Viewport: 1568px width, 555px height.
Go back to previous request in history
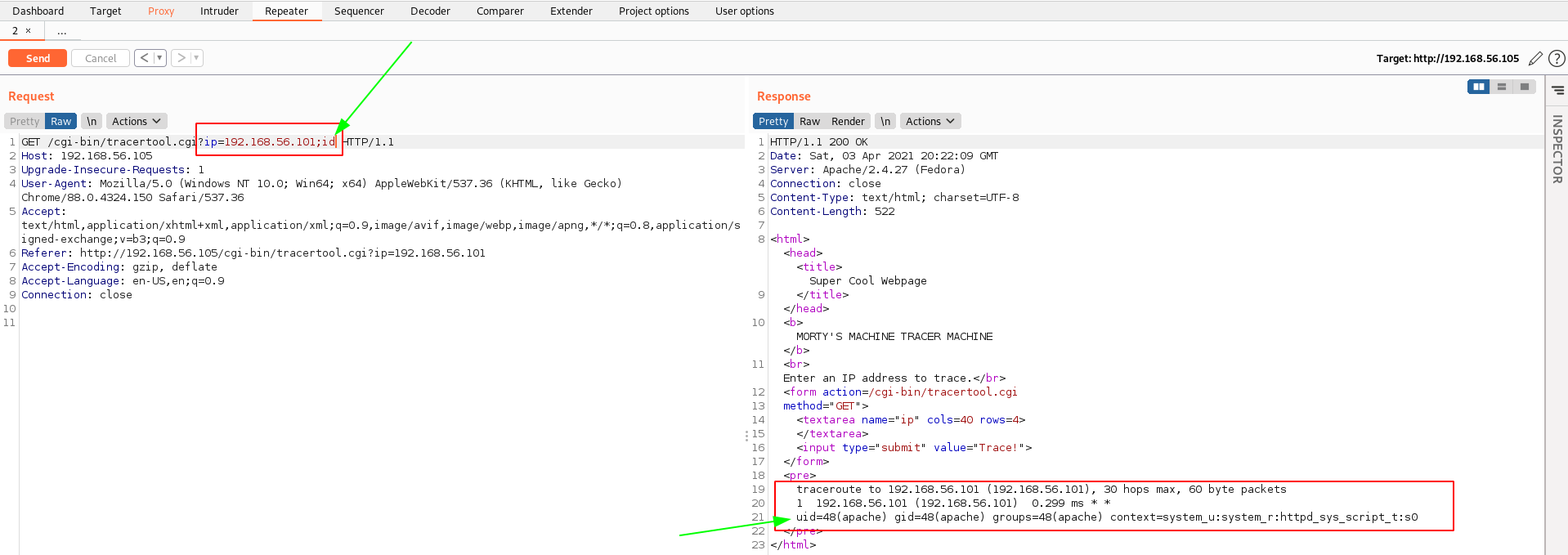(x=144, y=58)
